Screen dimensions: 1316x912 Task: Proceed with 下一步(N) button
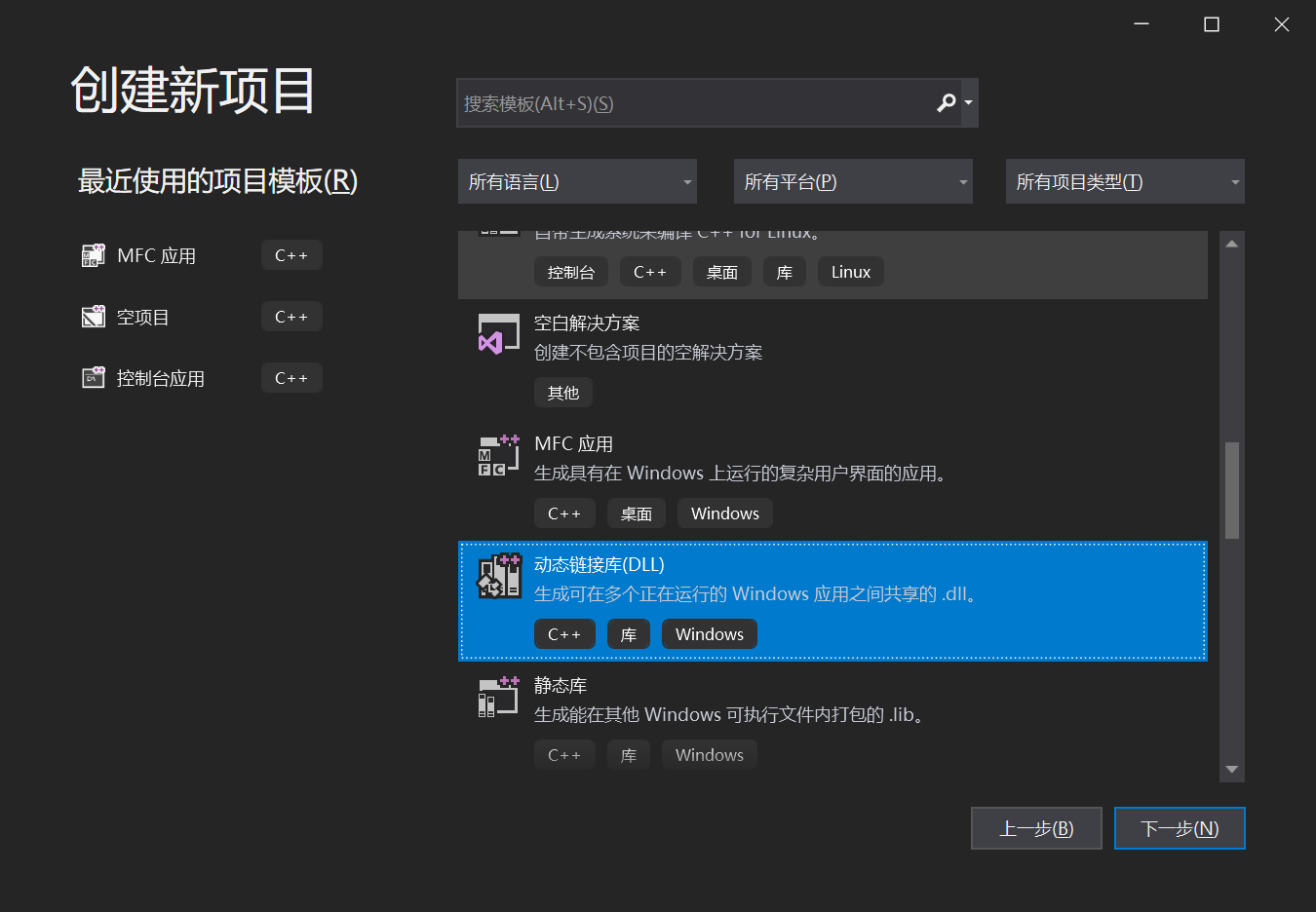tap(1180, 828)
